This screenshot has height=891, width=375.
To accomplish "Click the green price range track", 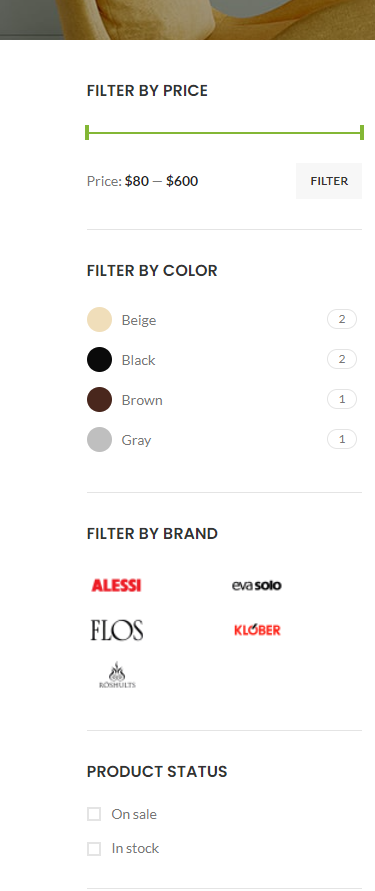I will tap(224, 133).
